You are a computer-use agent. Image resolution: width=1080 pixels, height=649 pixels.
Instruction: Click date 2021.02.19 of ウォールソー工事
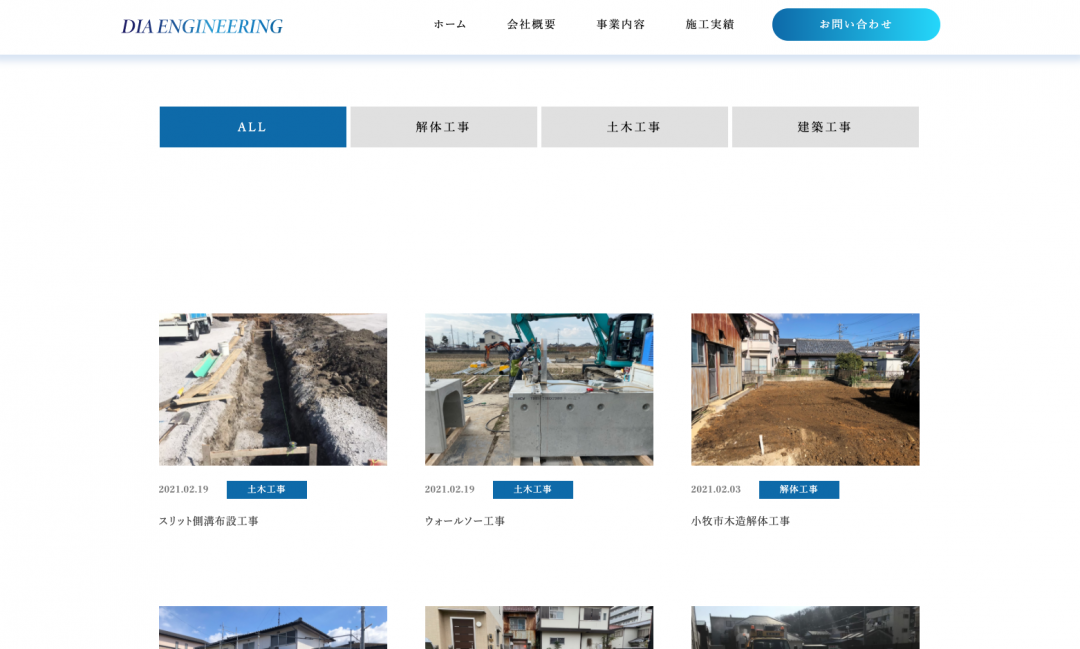pyautogui.click(x=450, y=489)
